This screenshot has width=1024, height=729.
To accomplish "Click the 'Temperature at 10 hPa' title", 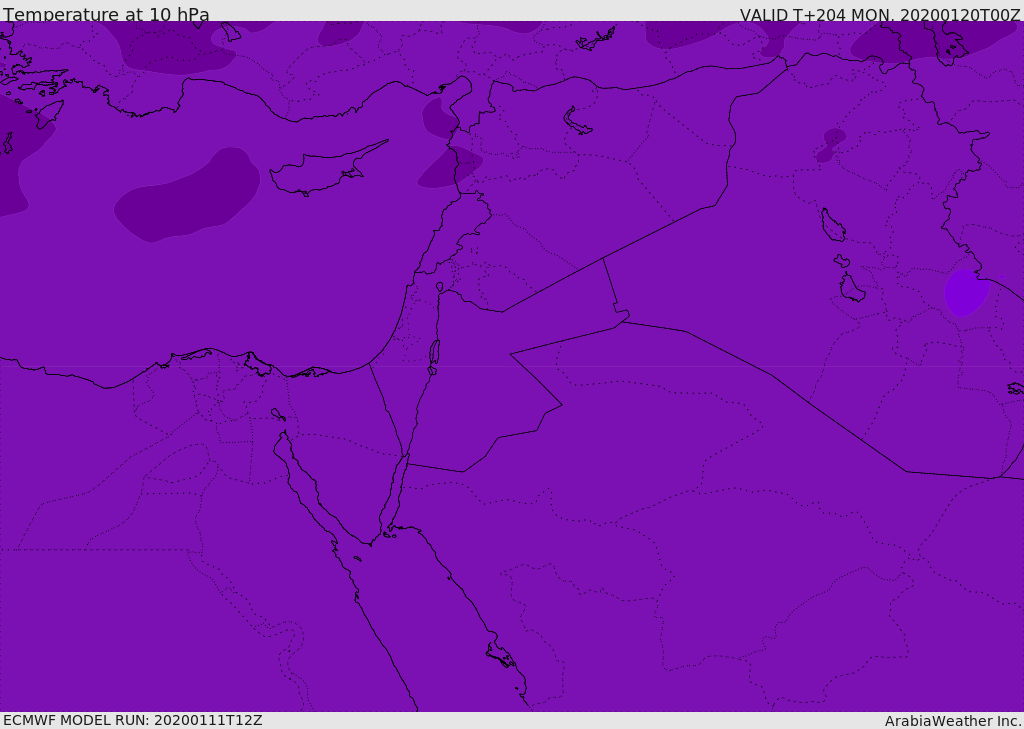I will pyautogui.click(x=106, y=14).
